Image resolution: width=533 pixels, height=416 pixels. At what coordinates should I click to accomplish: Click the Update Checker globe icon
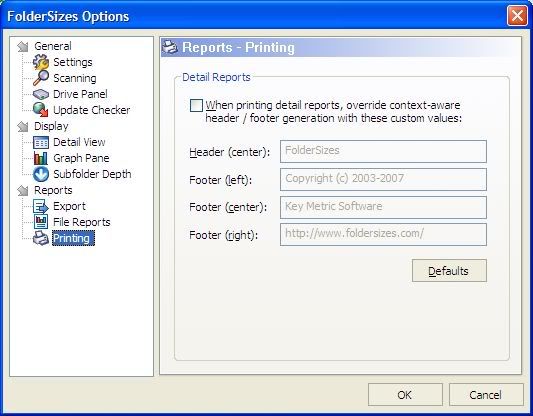[x=41, y=110]
